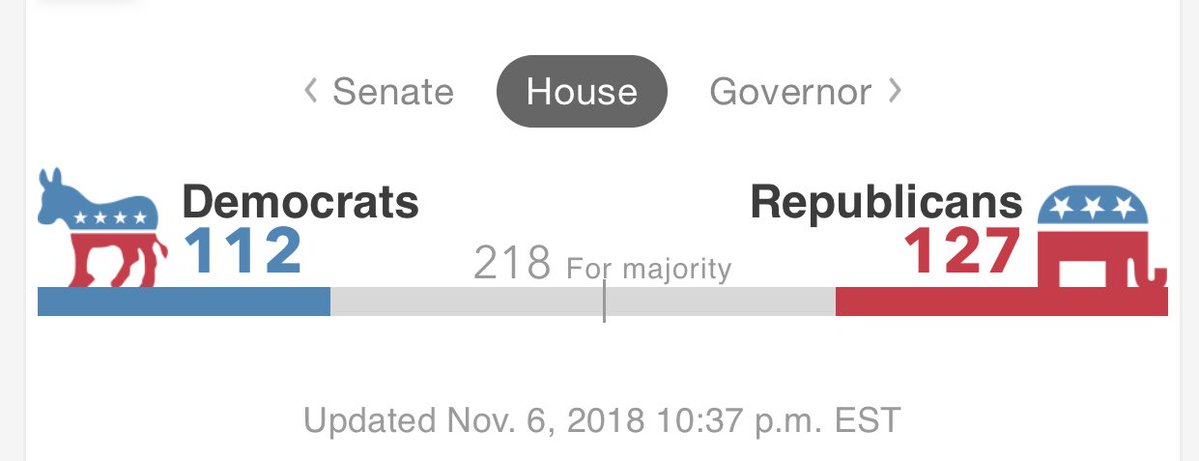
Task: Click the "For majority" label text
Action: pyautogui.click(x=648, y=268)
